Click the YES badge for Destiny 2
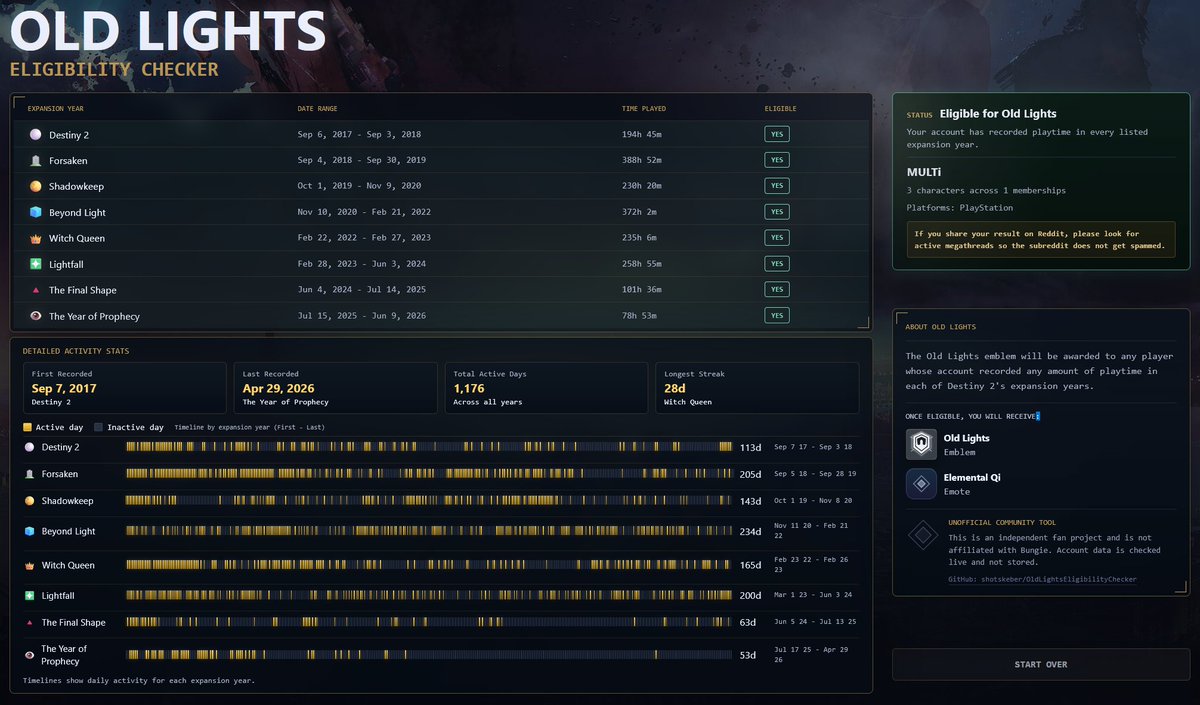Screen dimensions: 1200x705 tap(777, 134)
